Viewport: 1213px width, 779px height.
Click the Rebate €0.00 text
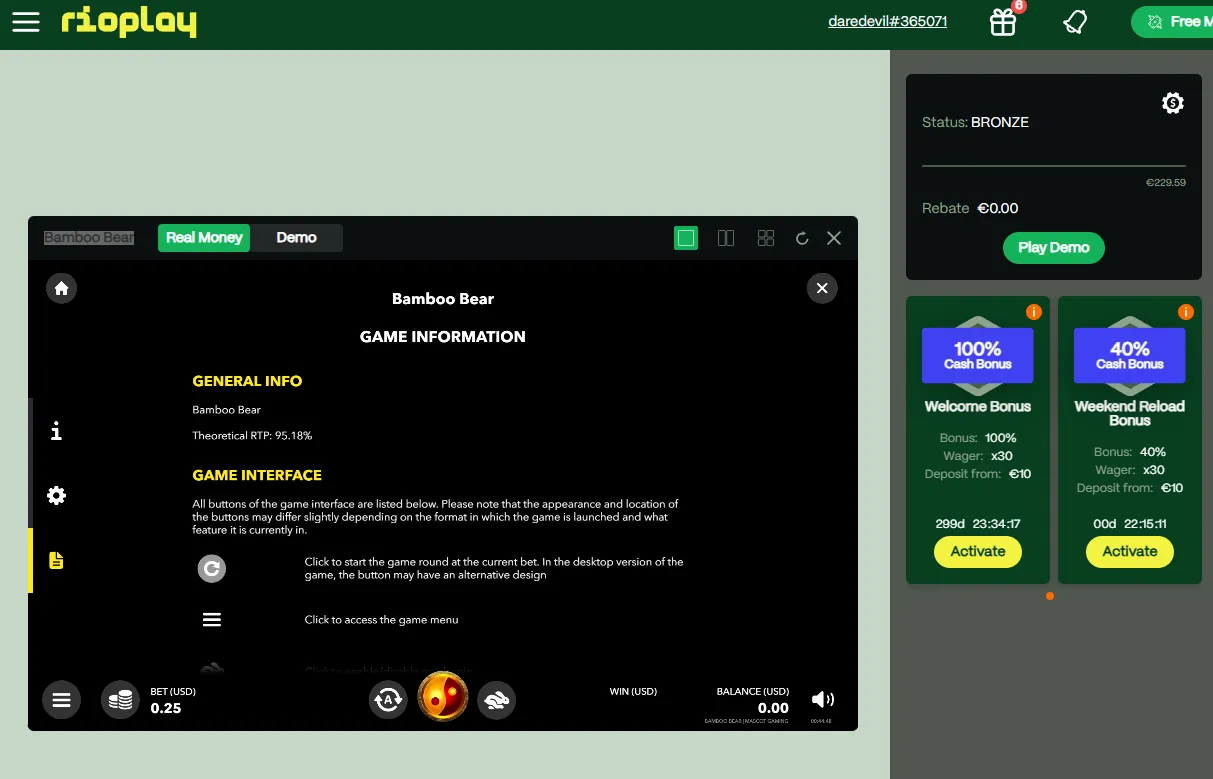[x=970, y=208]
